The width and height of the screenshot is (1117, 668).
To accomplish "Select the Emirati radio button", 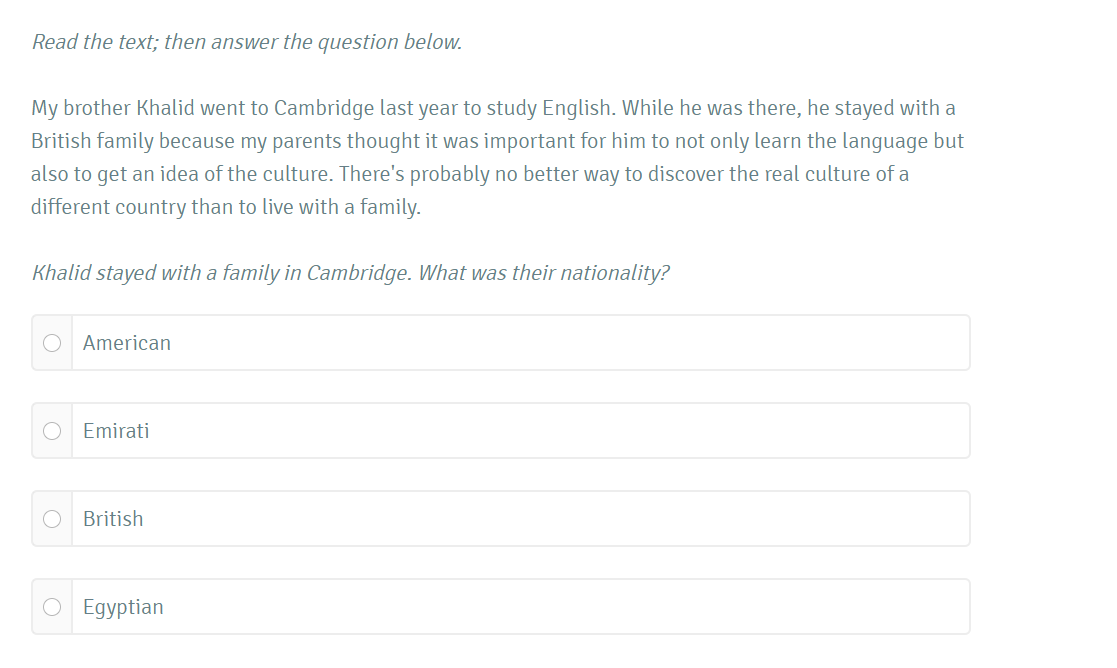I will tap(52, 431).
